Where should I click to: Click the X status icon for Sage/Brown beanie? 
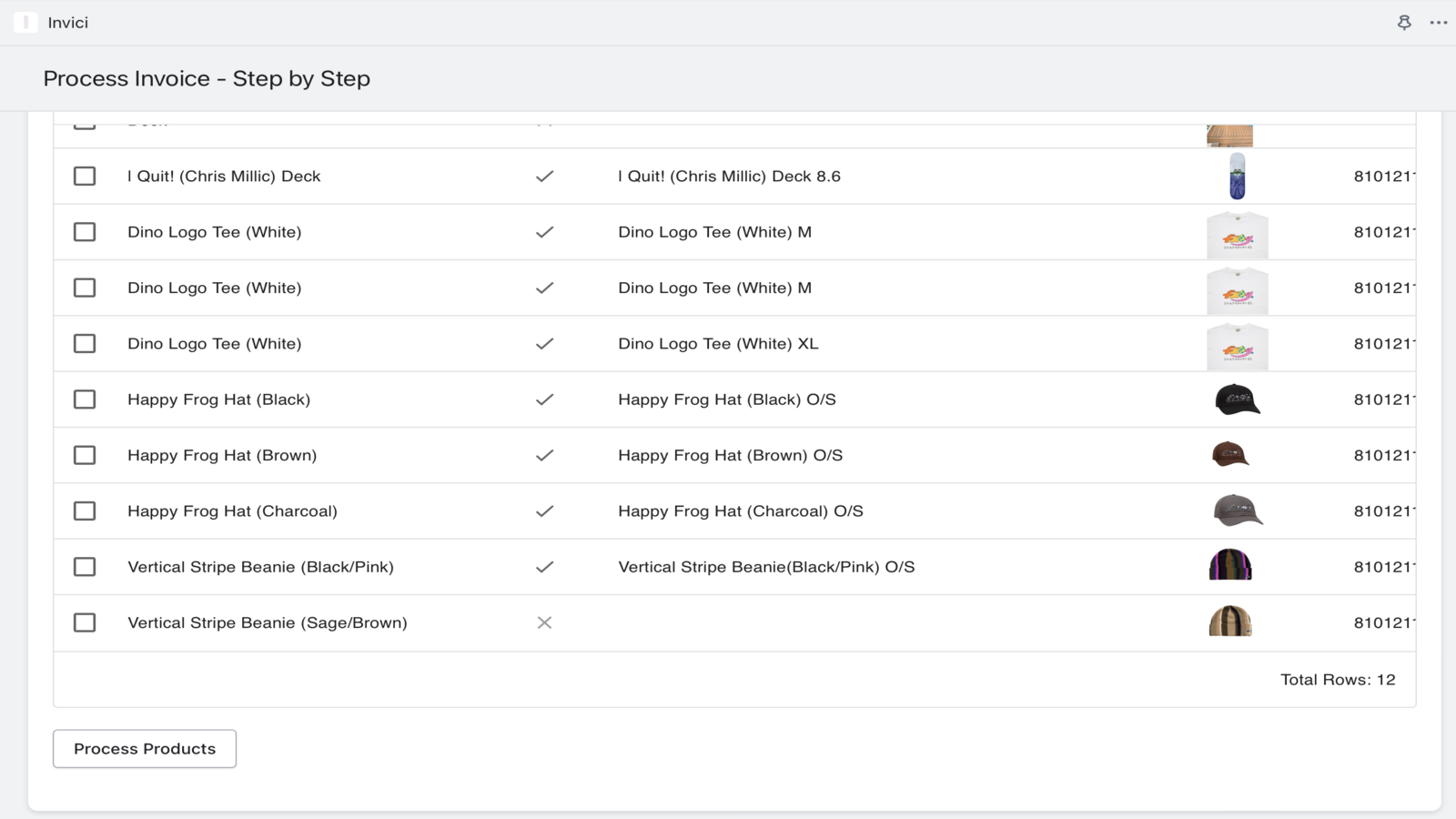(544, 622)
